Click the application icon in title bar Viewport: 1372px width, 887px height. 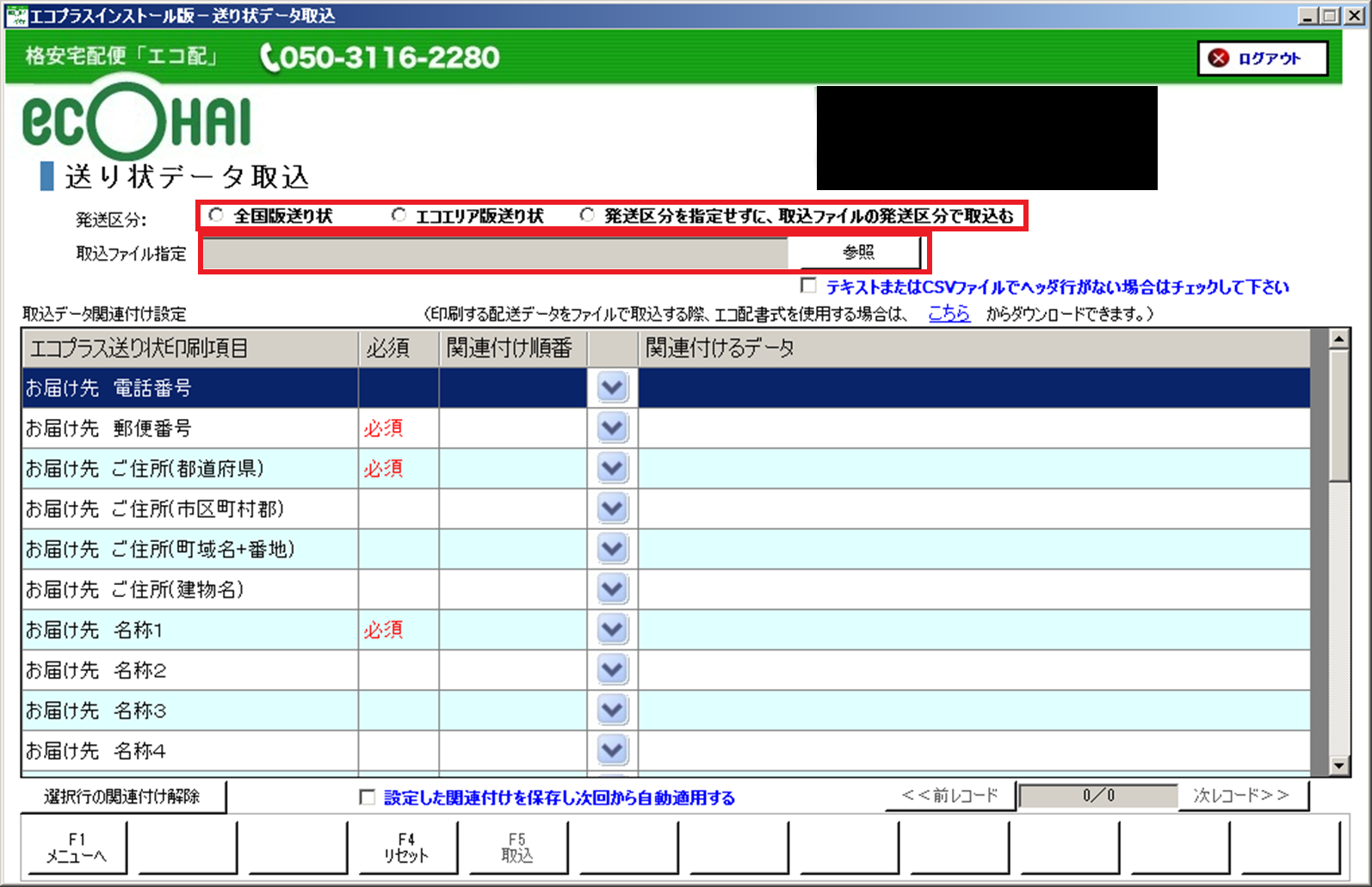pos(16,15)
